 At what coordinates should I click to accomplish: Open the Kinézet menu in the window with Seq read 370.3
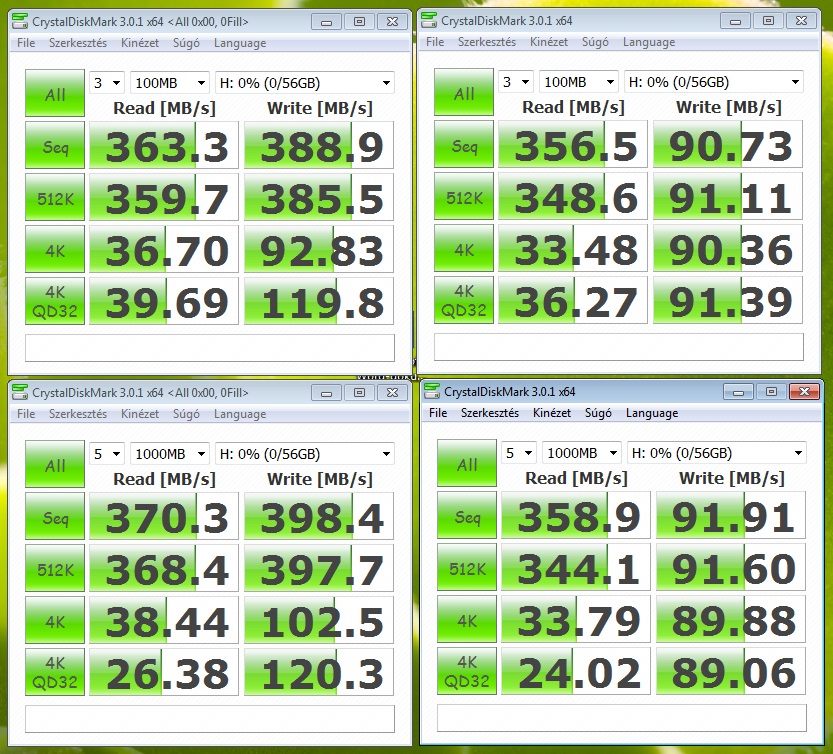click(x=140, y=414)
